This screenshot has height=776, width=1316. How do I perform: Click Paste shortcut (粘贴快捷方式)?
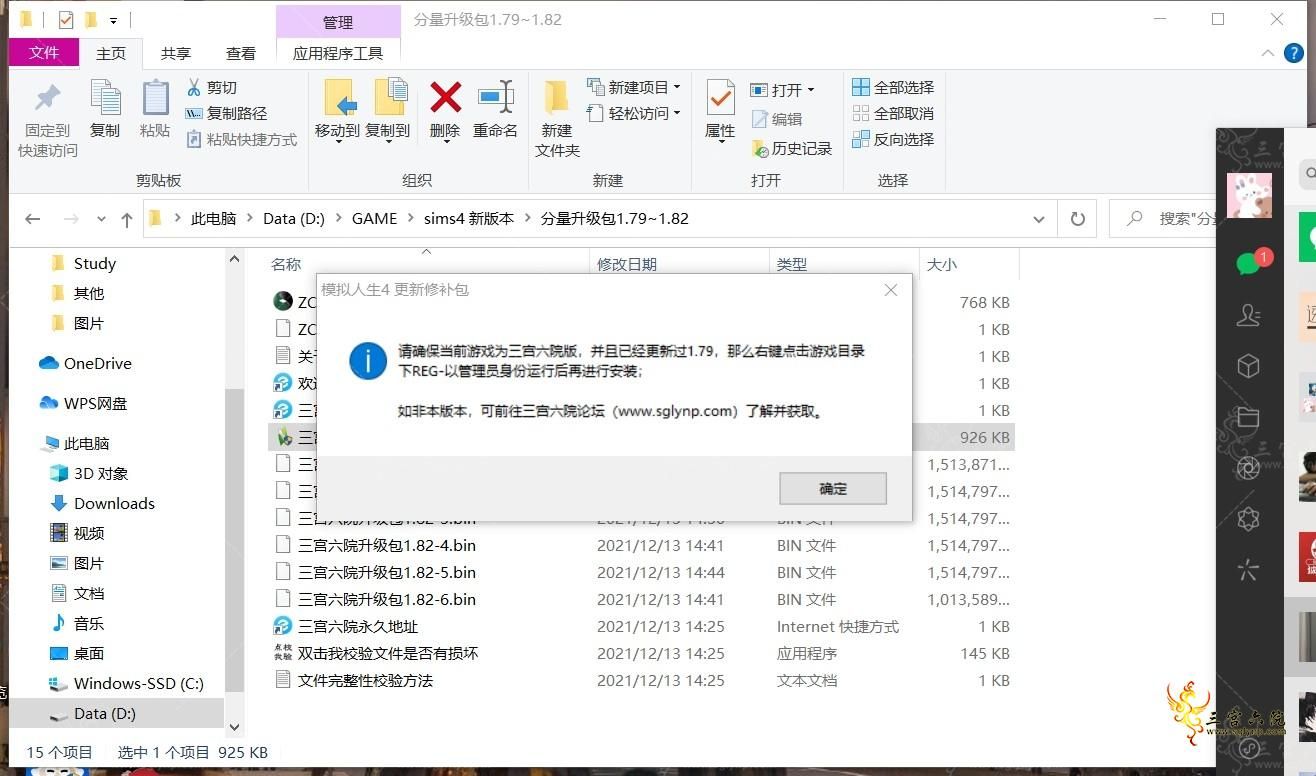[242, 140]
